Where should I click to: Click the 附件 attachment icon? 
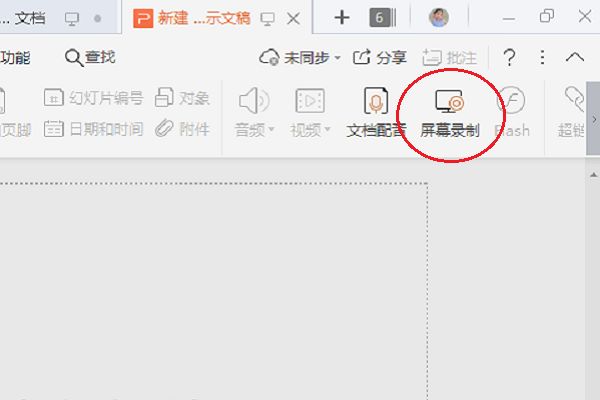(x=183, y=129)
